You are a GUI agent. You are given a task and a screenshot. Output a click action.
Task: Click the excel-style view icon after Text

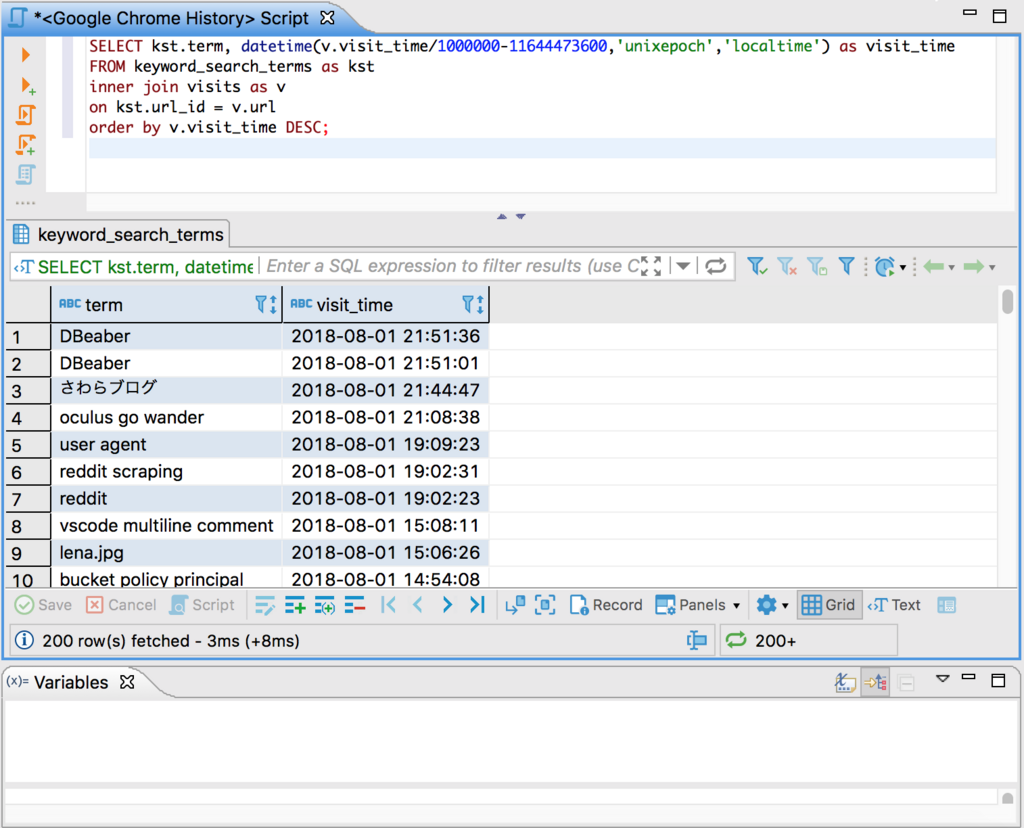pos(946,605)
